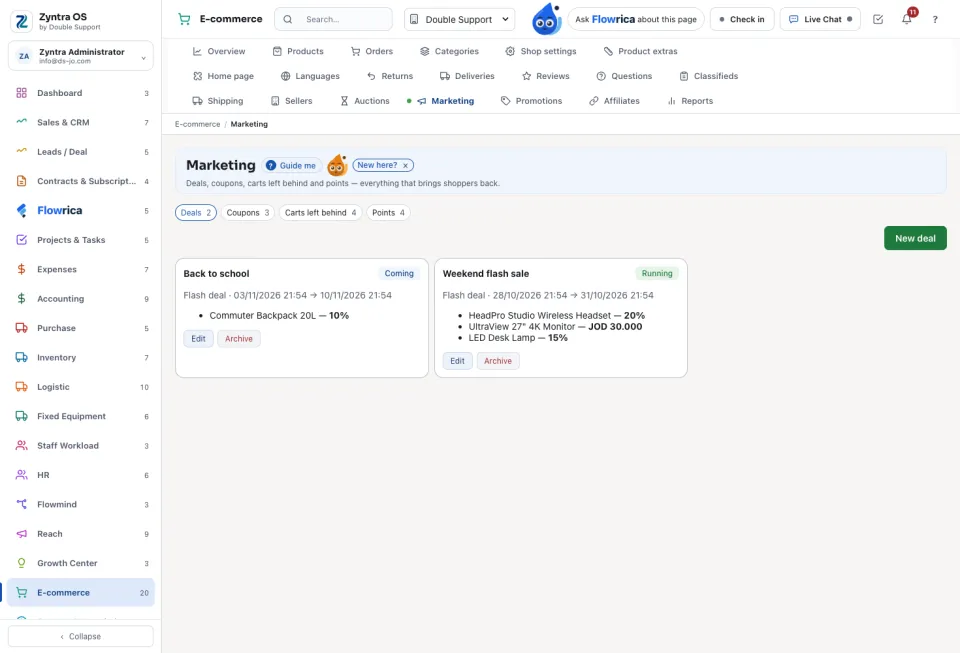Open Dashboard from the sidebar icon
Screen dimensions: 960x653
tap(21, 93)
